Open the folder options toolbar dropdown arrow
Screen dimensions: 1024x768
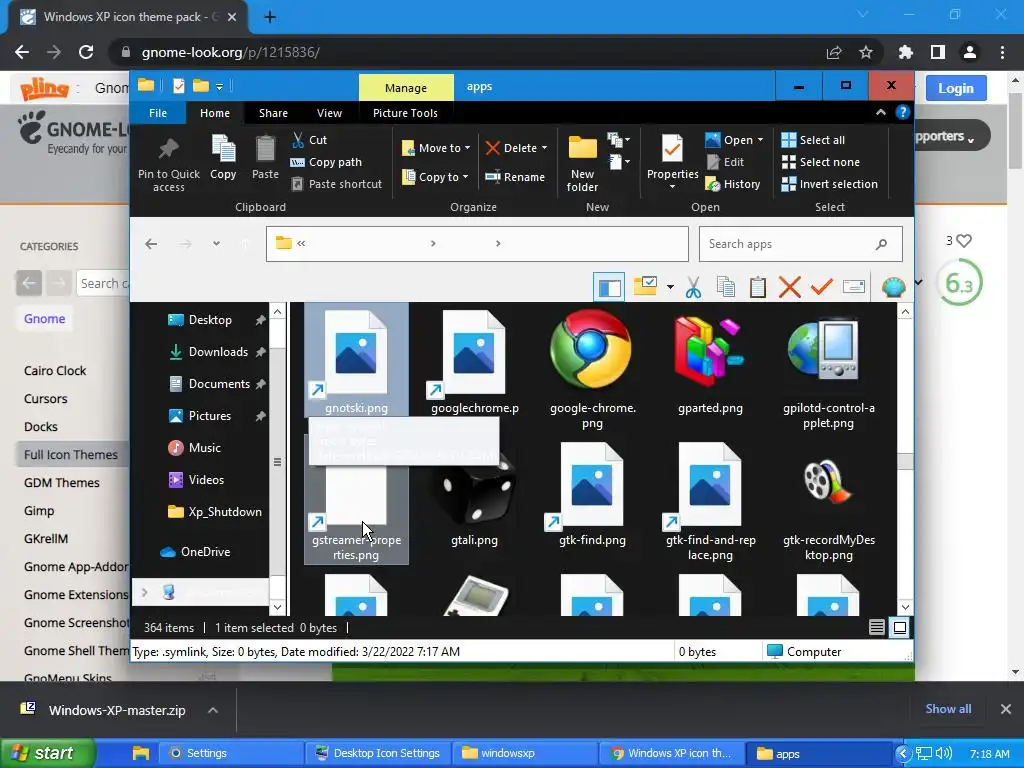click(x=670, y=287)
